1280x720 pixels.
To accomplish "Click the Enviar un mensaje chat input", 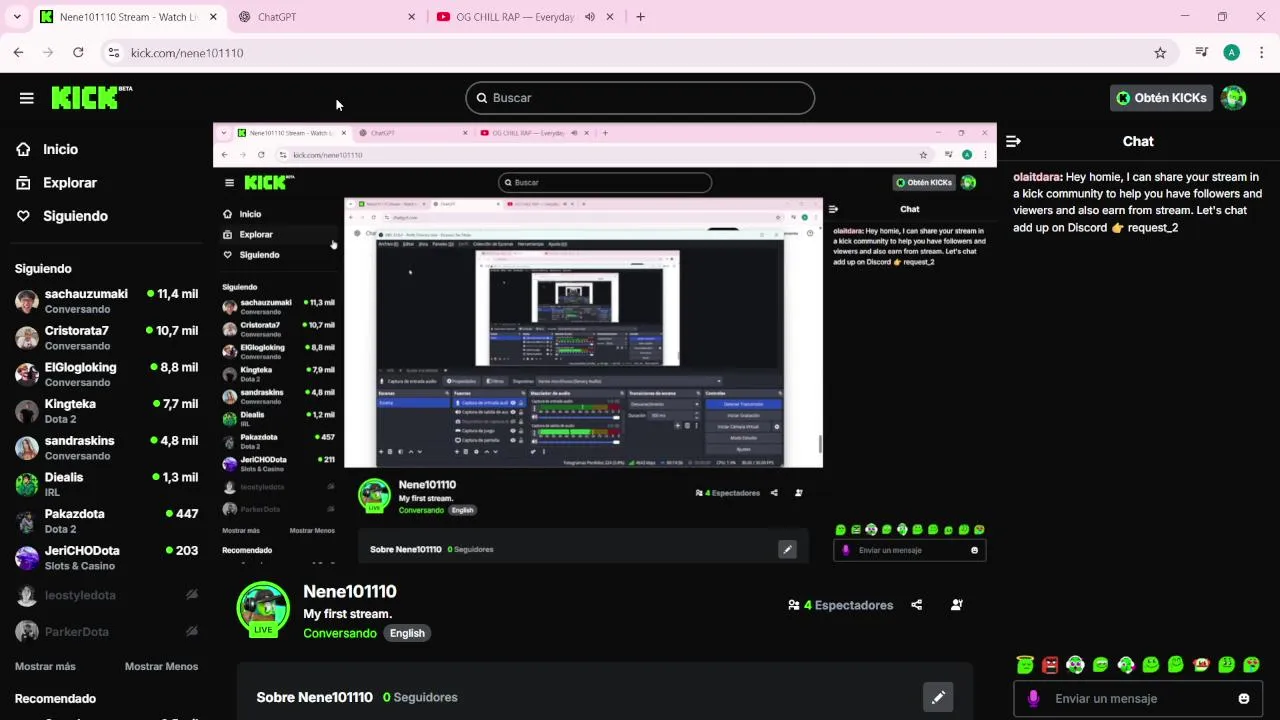I will click(1138, 699).
